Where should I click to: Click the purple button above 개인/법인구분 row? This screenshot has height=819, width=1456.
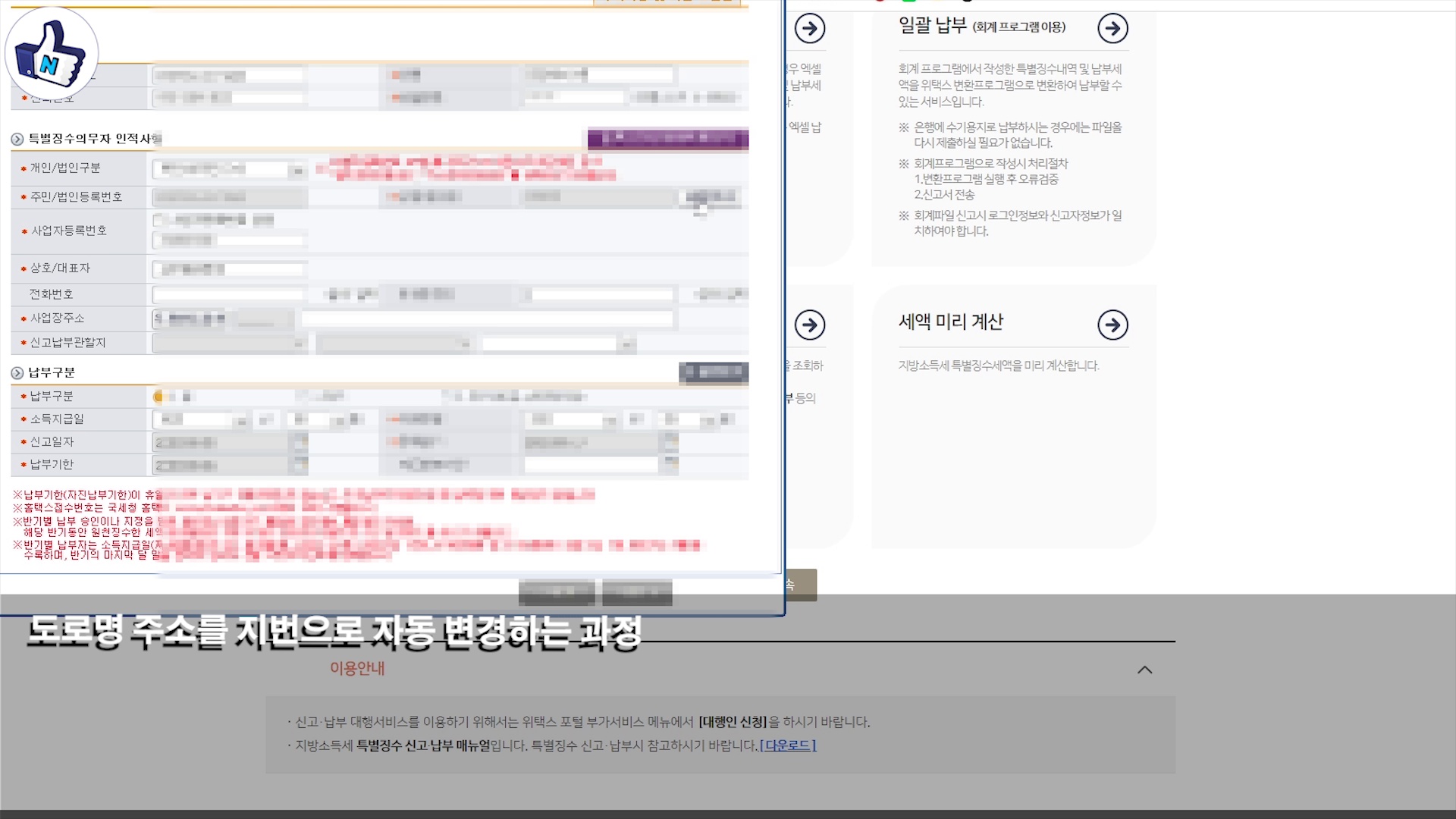coord(667,139)
